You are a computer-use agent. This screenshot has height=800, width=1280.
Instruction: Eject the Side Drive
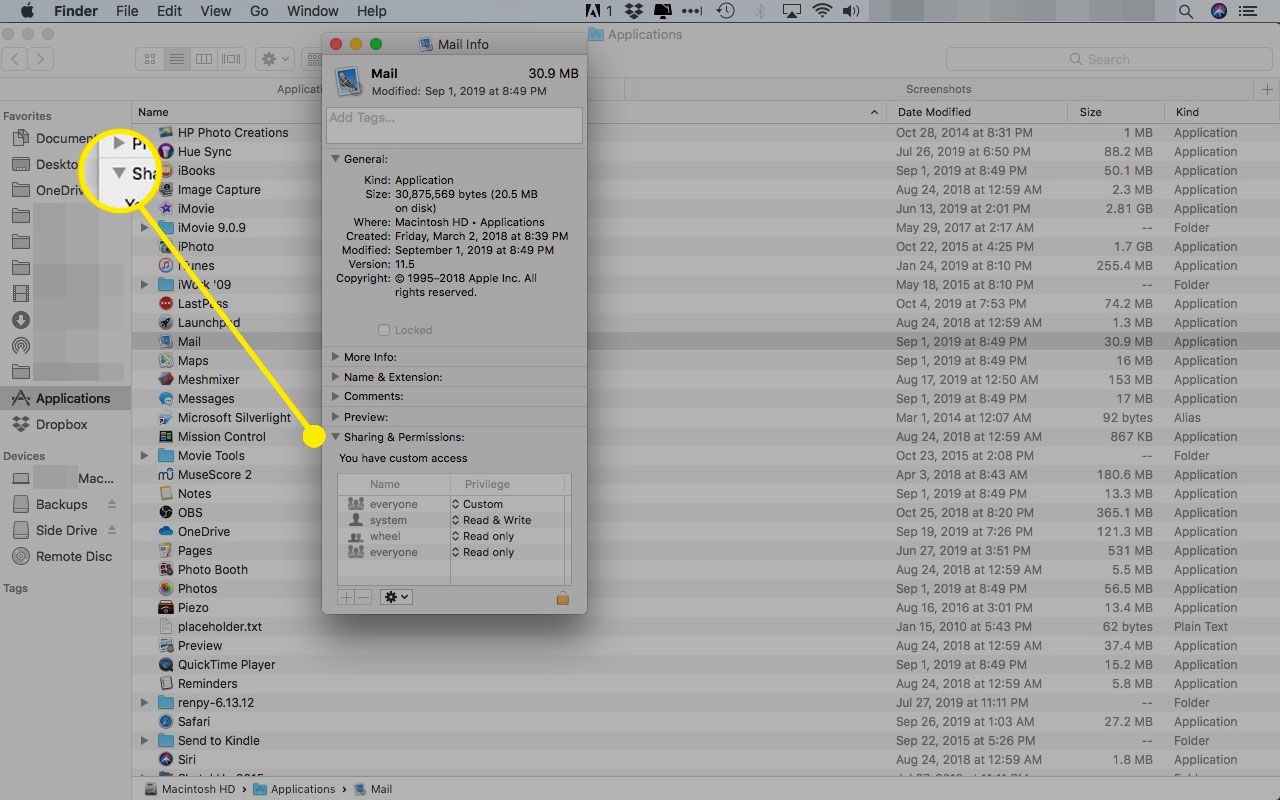click(x=112, y=530)
